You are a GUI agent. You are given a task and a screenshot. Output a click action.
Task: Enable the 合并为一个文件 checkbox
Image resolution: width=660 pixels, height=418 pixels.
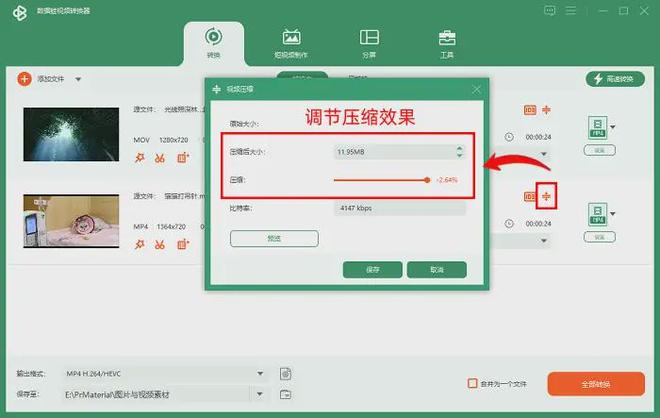point(473,383)
